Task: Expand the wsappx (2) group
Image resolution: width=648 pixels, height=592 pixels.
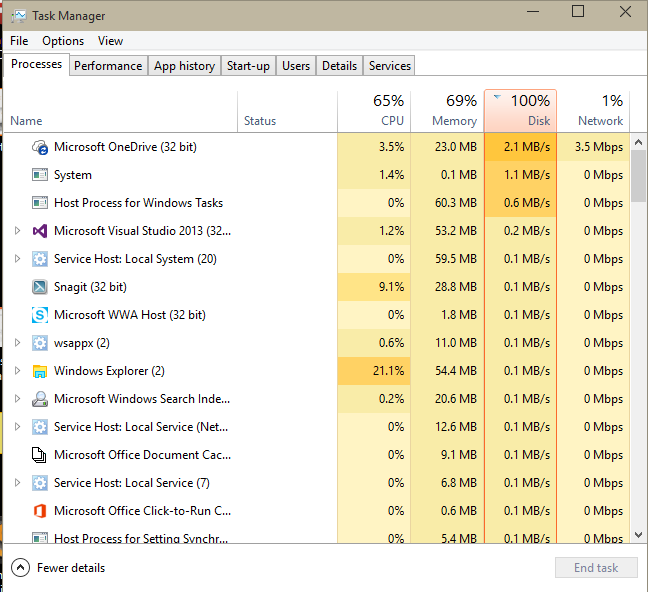Action: pyautogui.click(x=17, y=343)
